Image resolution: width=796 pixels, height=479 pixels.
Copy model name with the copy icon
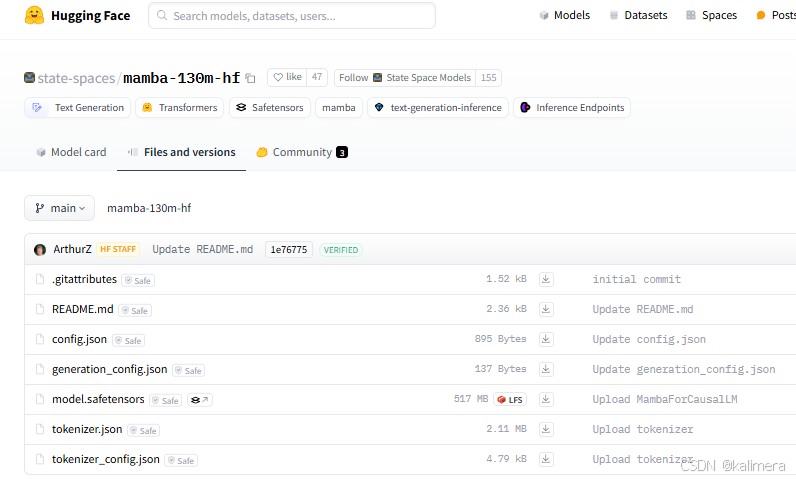click(x=250, y=78)
